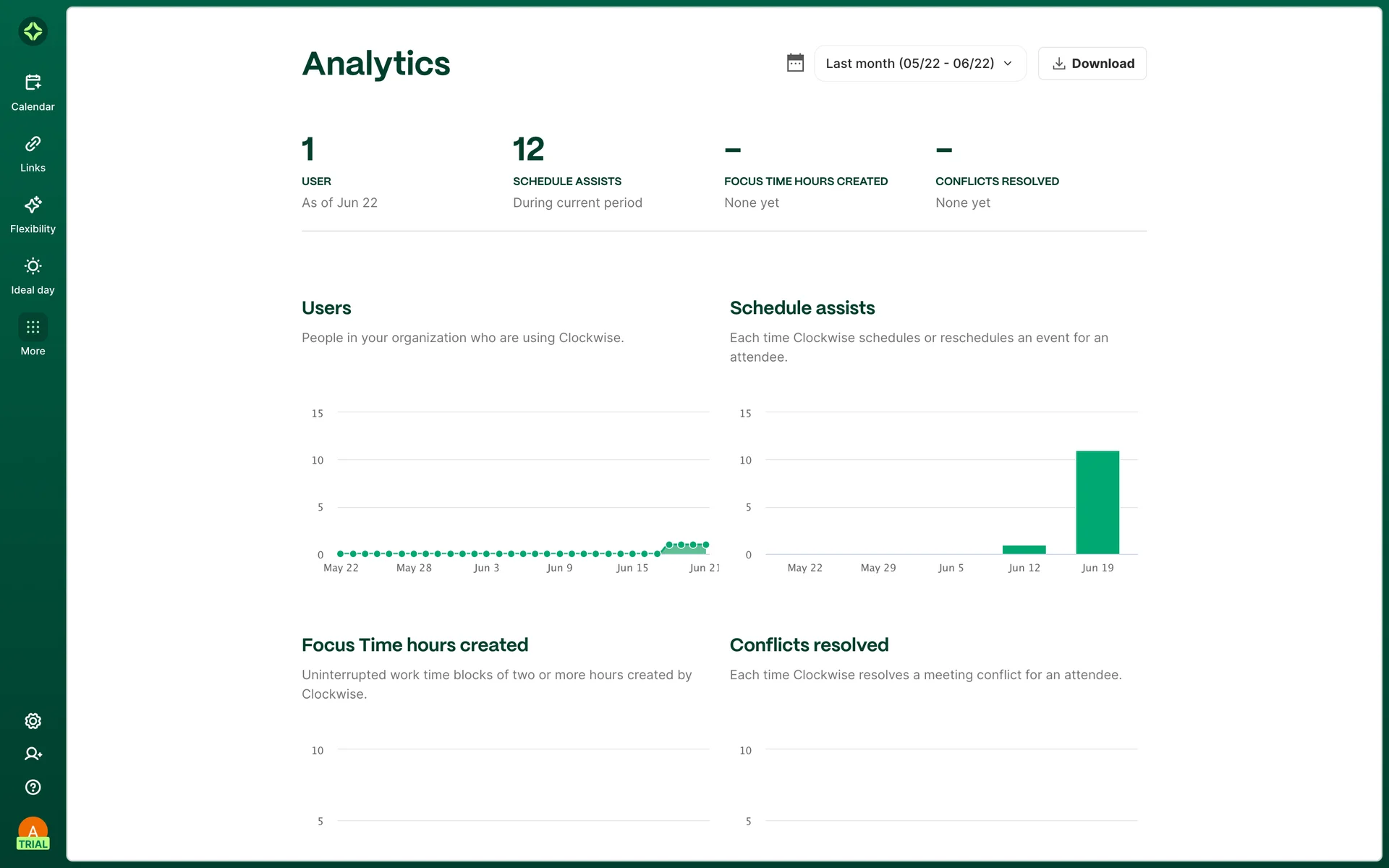This screenshot has height=868, width=1389.
Task: Click the Clockwise logo icon
Action: (33, 31)
